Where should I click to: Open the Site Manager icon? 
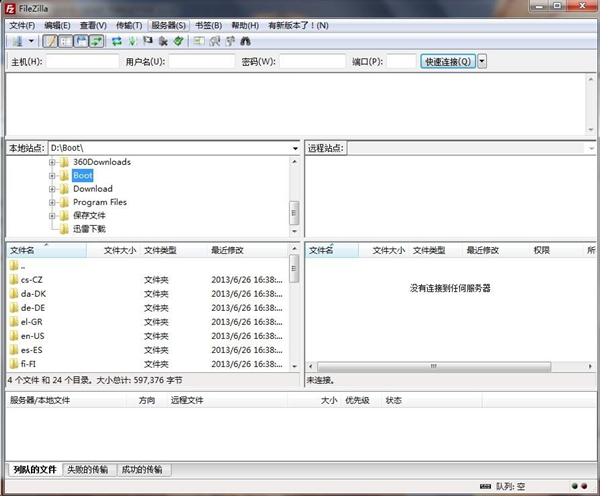(x=17, y=41)
